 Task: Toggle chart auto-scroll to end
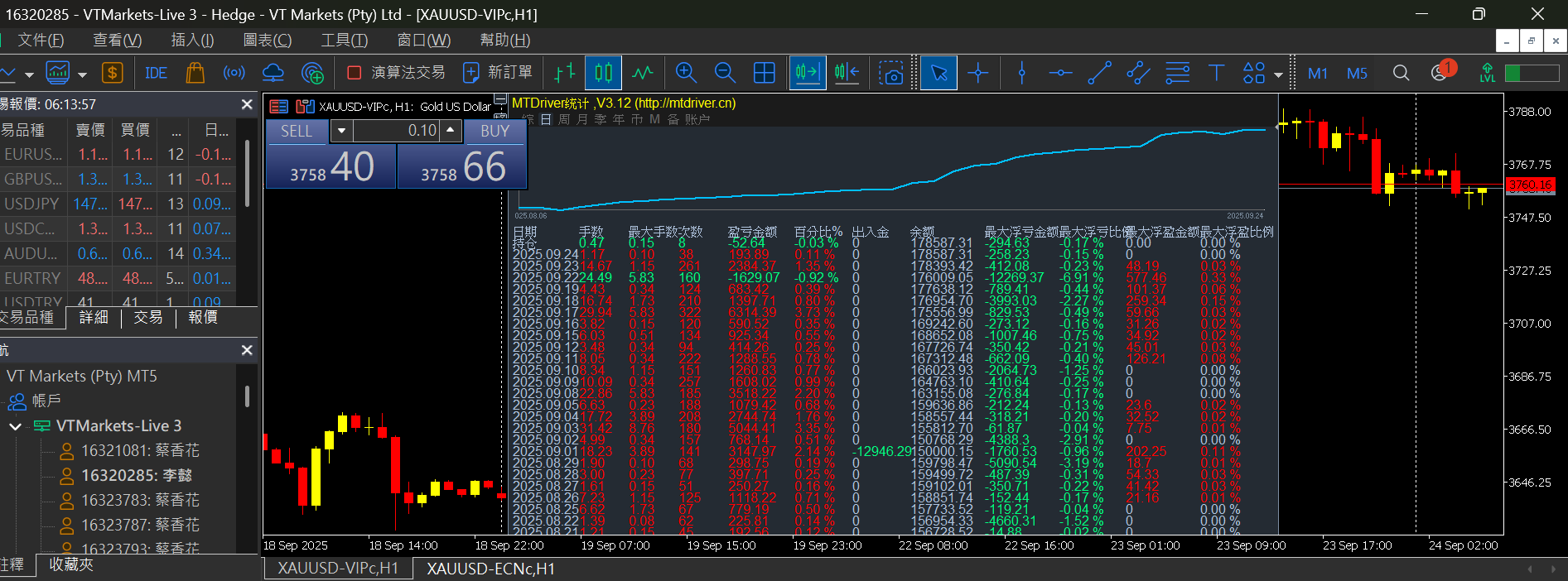(x=807, y=73)
